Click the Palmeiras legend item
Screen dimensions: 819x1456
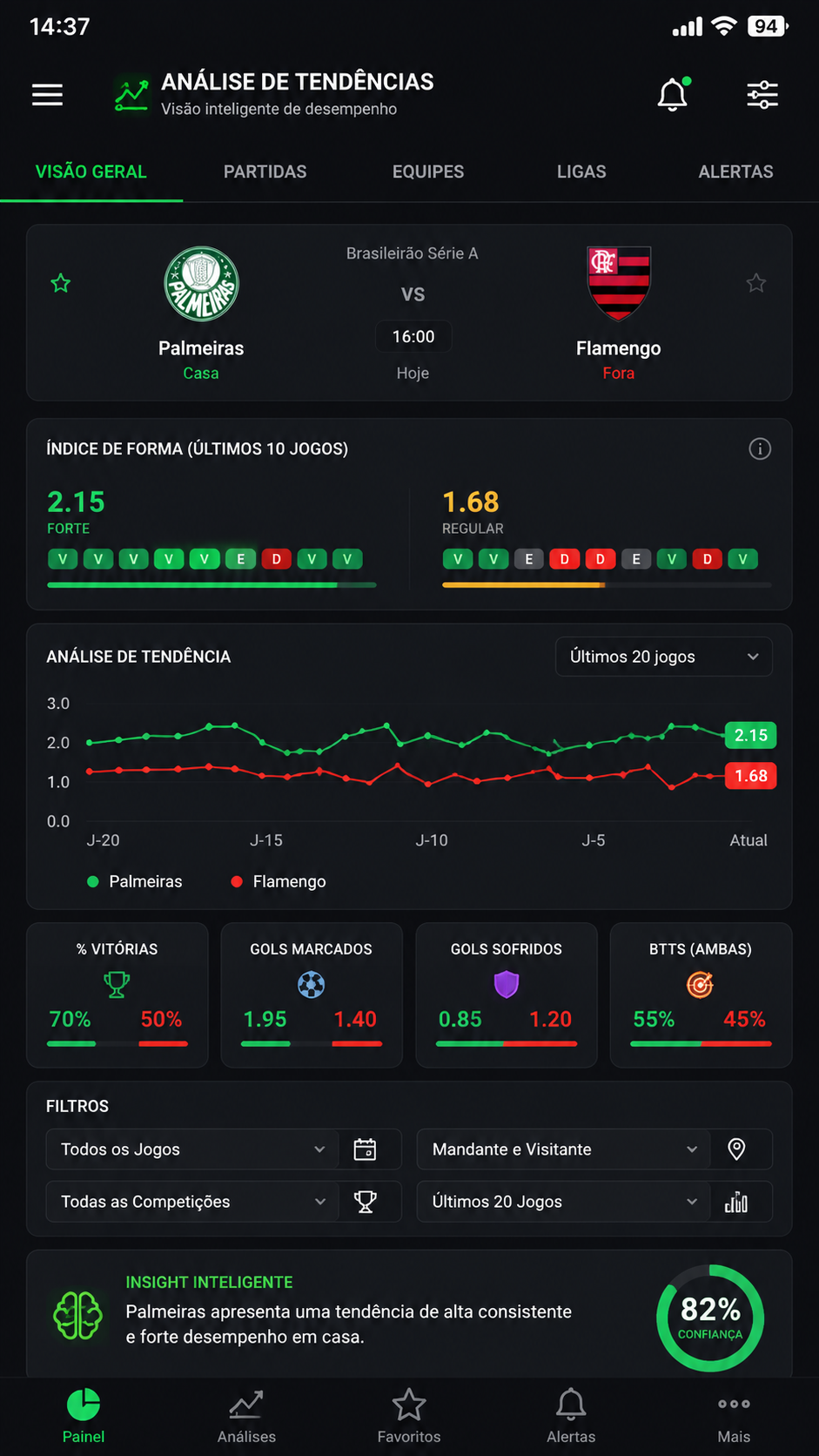pyautogui.click(x=135, y=881)
